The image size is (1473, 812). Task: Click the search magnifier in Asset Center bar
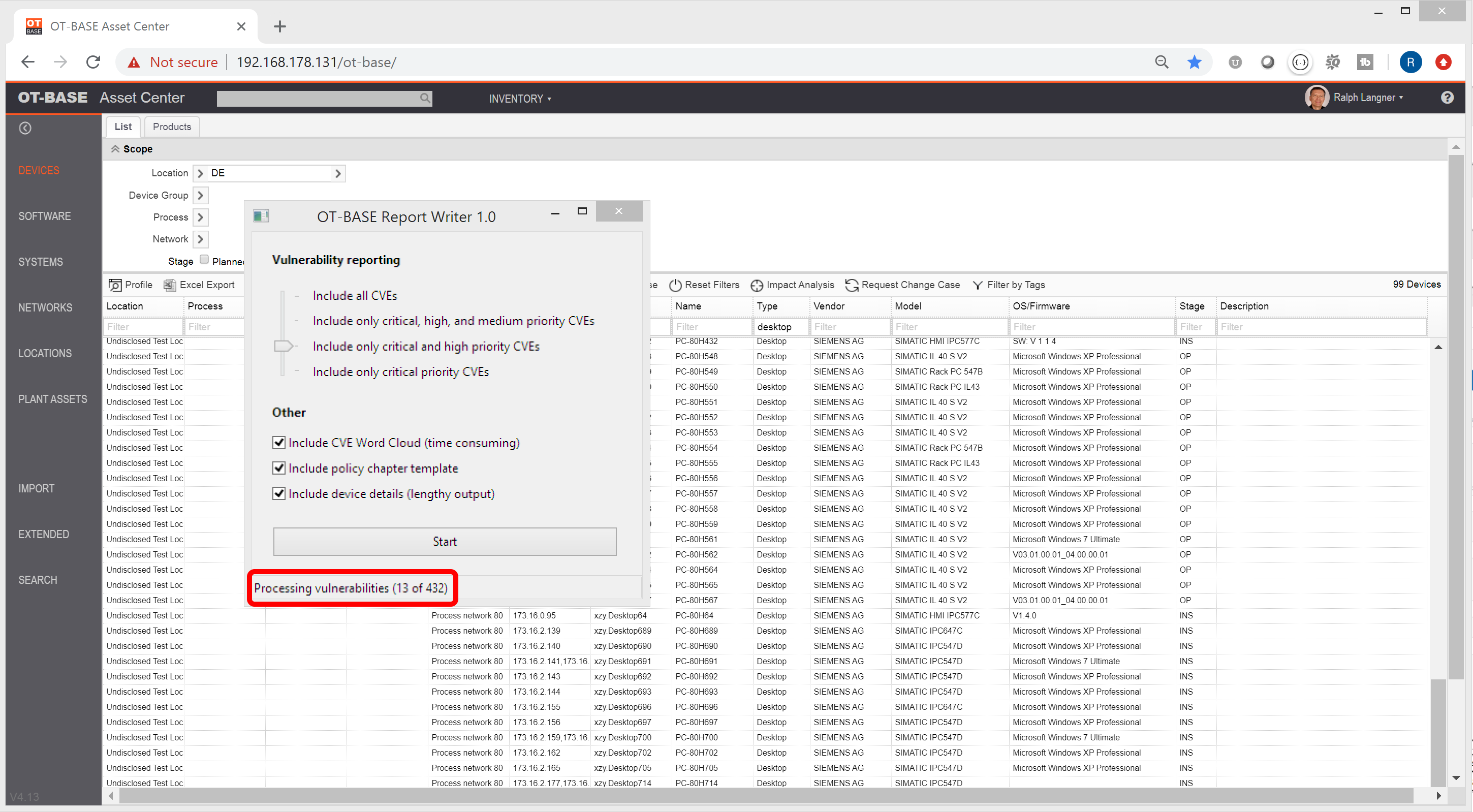point(425,99)
